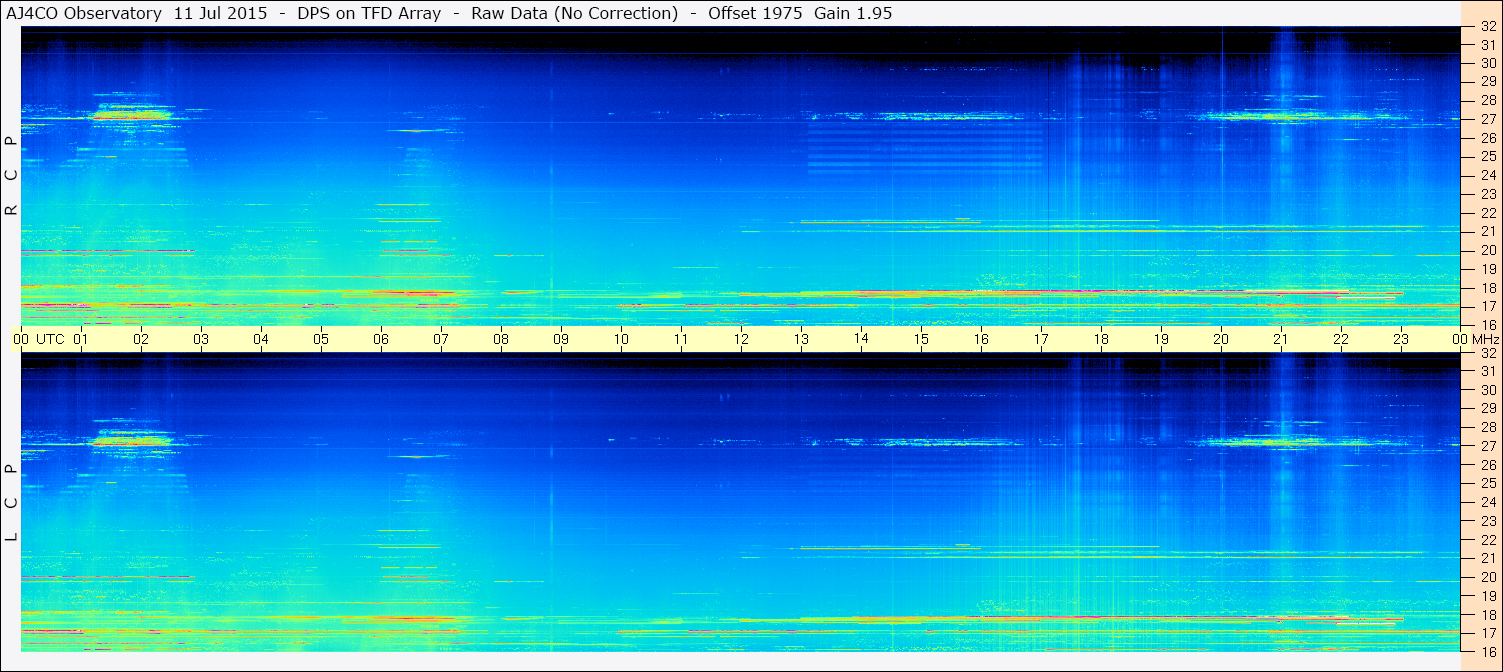Click the 21 hour marker on time axis
Image resolution: width=1503 pixels, height=672 pixels.
(1281, 339)
